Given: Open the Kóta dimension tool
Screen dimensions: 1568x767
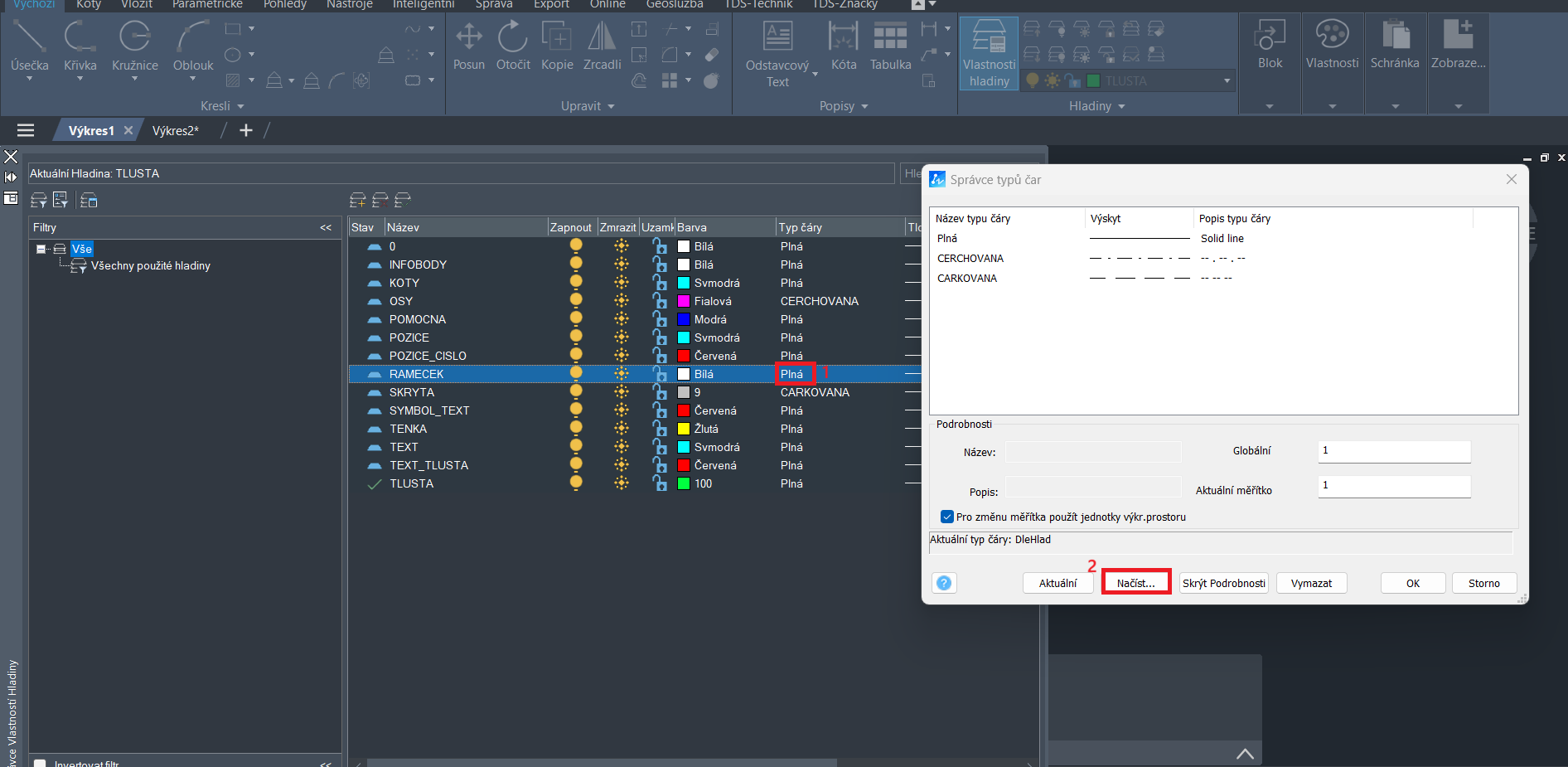Looking at the screenshot, I should (x=843, y=46).
